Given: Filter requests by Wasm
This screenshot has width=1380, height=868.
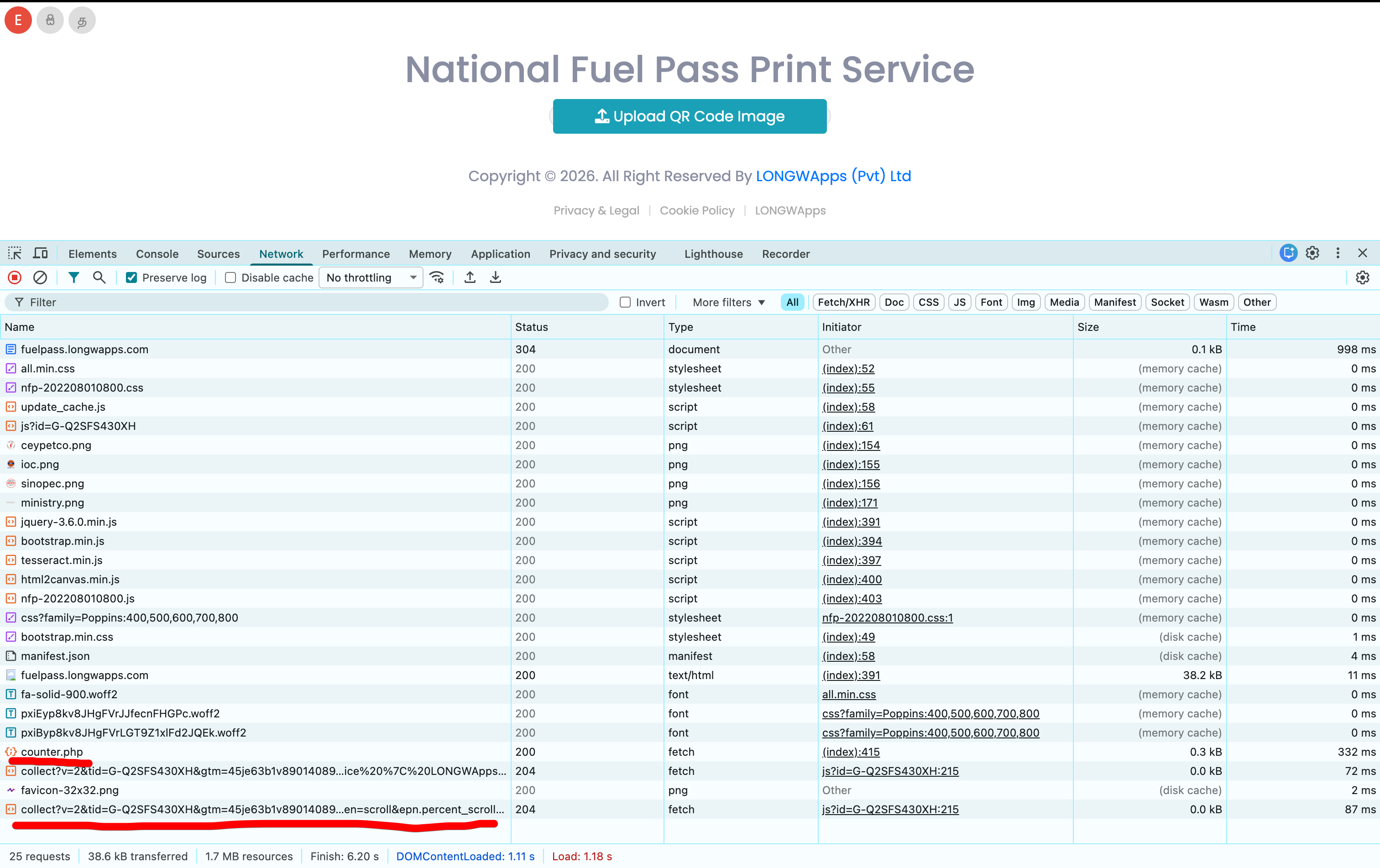Looking at the screenshot, I should [1214, 302].
